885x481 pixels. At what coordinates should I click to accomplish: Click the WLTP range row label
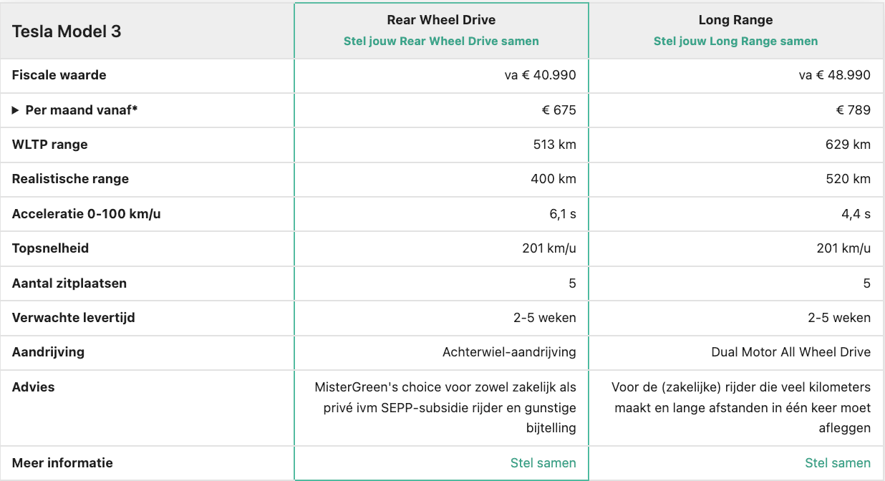click(50, 145)
